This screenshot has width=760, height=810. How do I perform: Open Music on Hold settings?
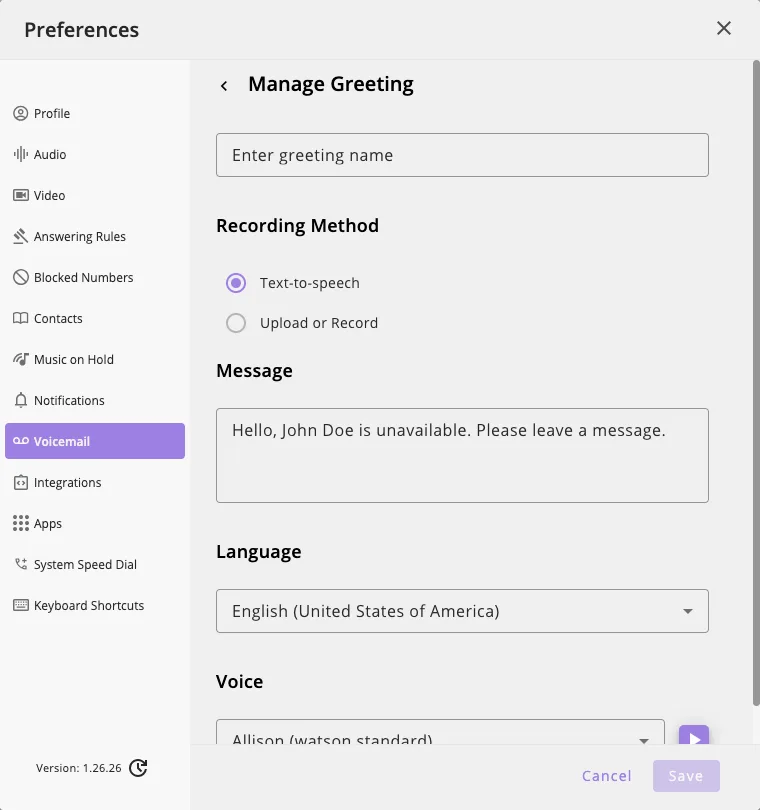95,359
